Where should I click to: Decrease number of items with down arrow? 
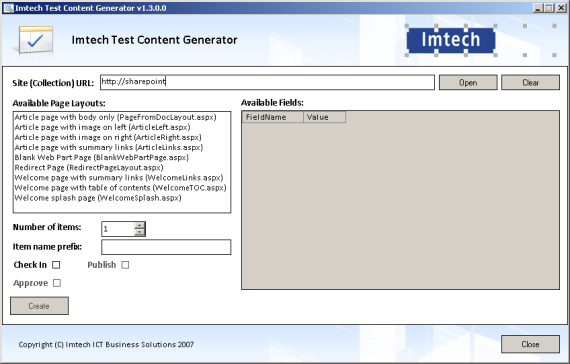click(139, 232)
